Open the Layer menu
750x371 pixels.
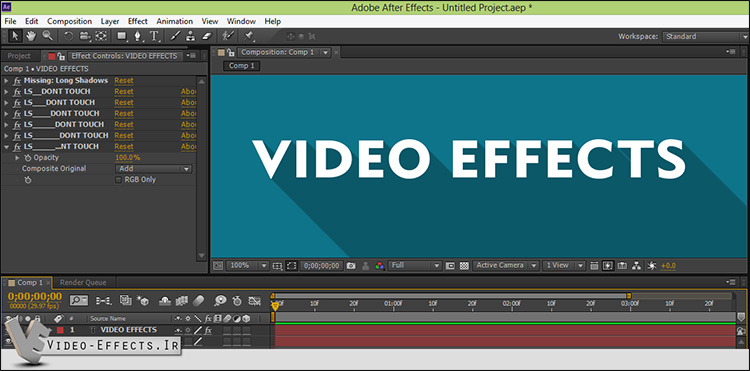pos(110,21)
